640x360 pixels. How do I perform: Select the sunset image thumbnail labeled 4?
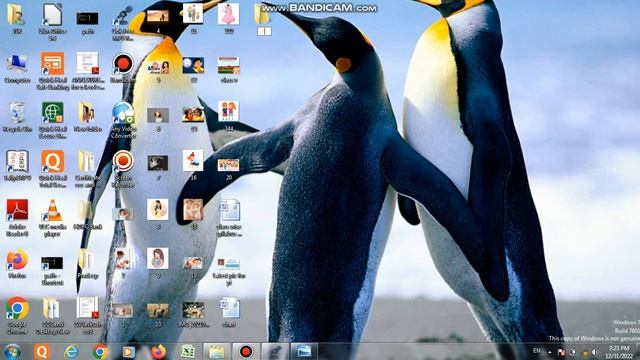click(x=158, y=17)
